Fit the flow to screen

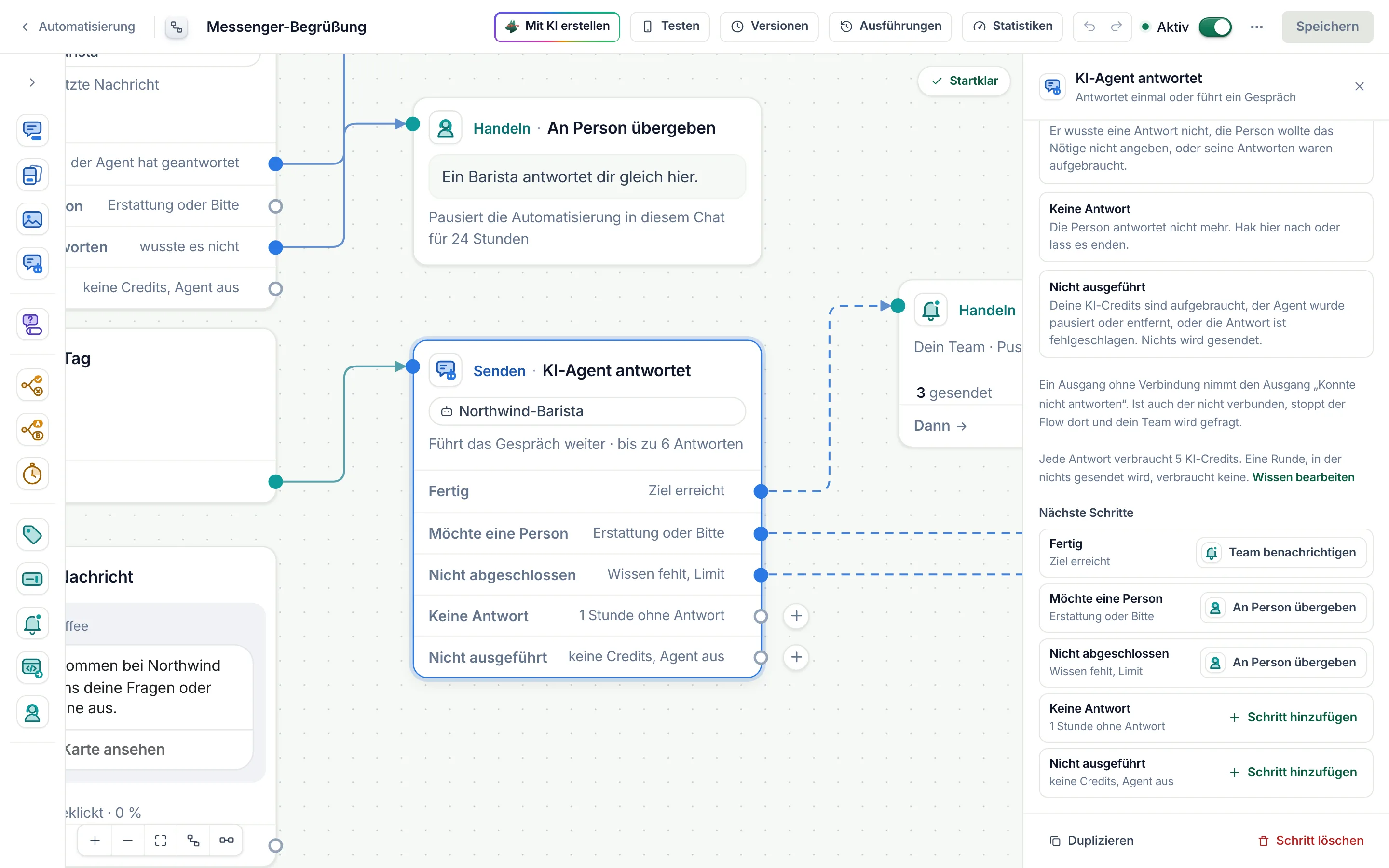tap(161, 841)
